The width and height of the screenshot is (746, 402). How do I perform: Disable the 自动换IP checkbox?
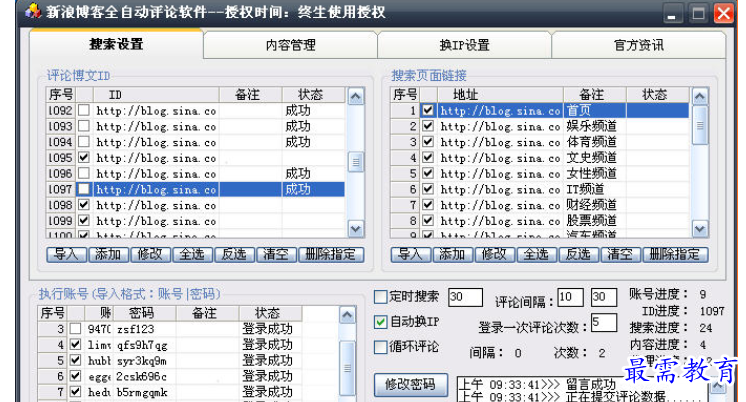(x=381, y=322)
